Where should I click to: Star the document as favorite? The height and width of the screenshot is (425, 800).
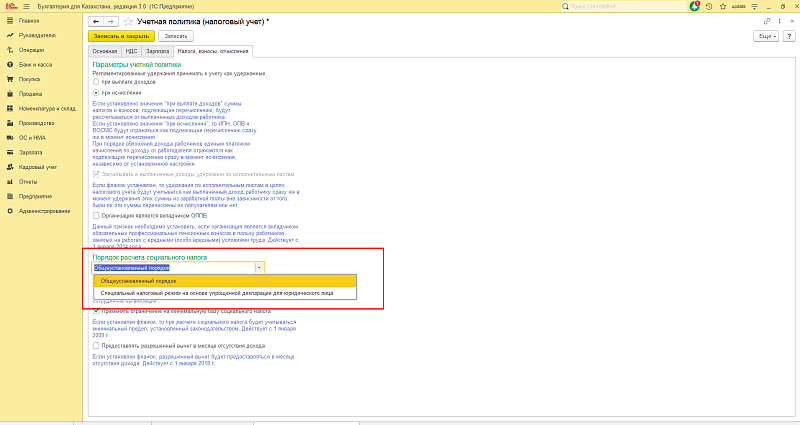127,21
